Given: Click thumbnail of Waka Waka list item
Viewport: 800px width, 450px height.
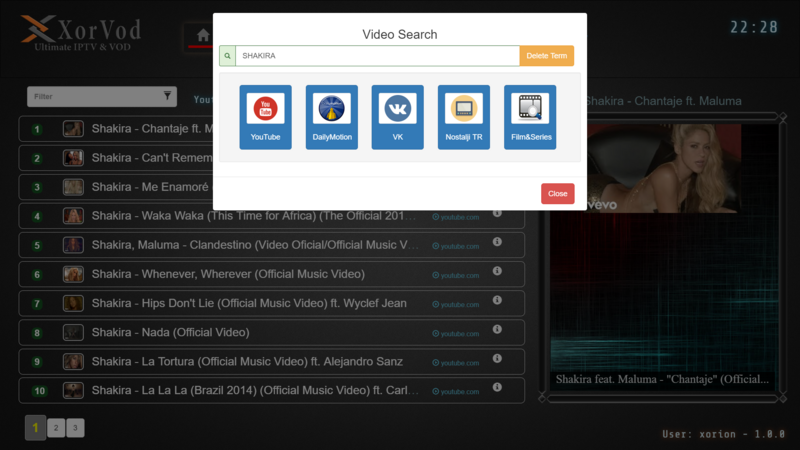Looking at the screenshot, I should [73, 216].
